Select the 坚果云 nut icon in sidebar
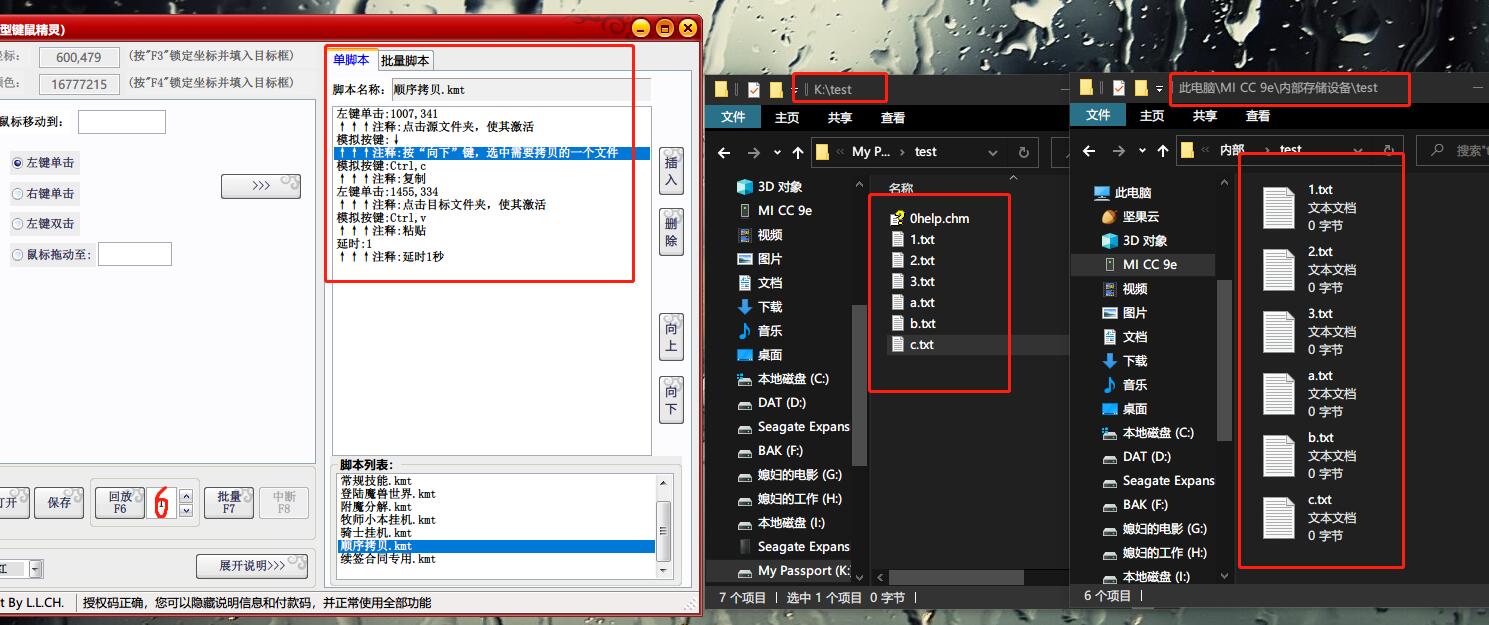 (x=1108, y=216)
